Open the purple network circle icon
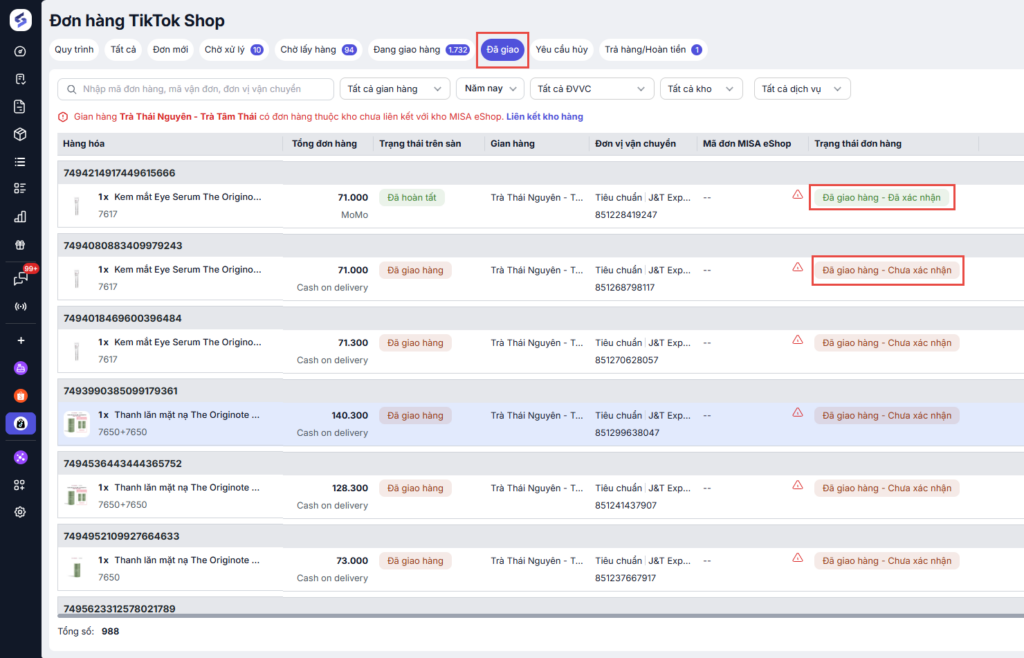Viewport: 1024px width, 658px height. click(x=20, y=458)
